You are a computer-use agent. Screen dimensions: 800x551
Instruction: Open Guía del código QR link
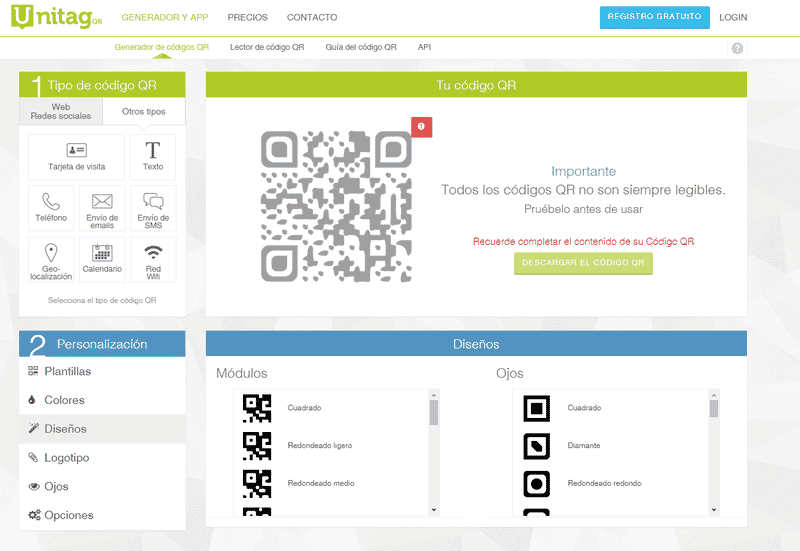pos(361,47)
